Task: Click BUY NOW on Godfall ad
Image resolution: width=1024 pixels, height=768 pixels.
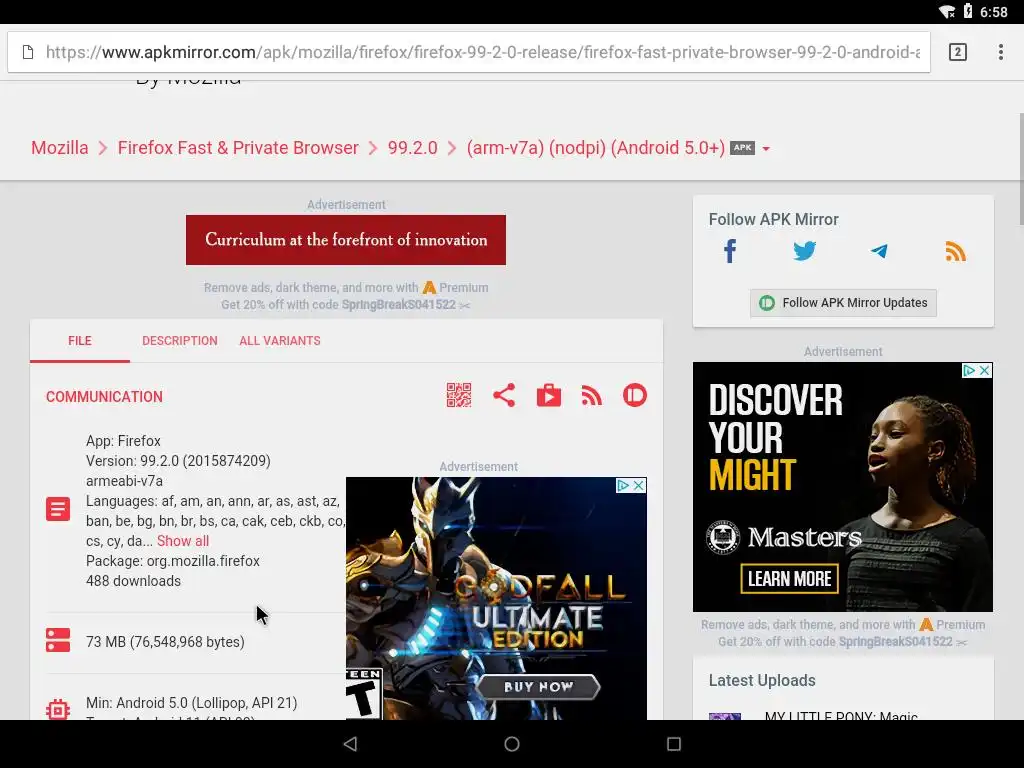Action: point(537,686)
